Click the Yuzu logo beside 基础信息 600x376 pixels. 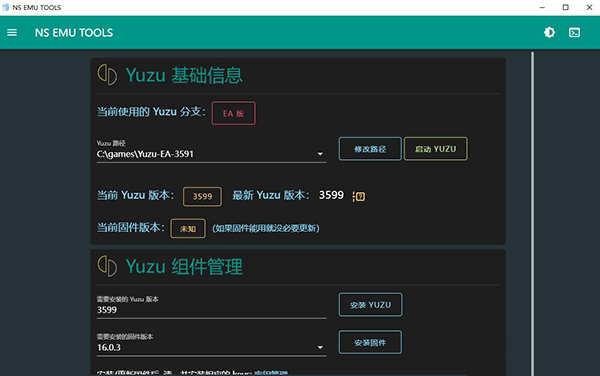(x=107, y=75)
